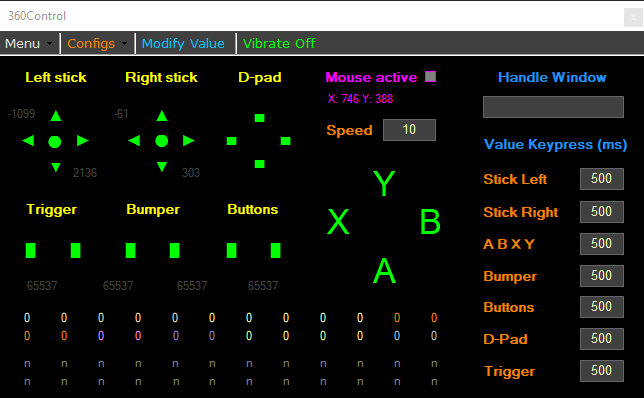Open the Menu dropdown
This screenshot has height=398, width=644.
29,44
